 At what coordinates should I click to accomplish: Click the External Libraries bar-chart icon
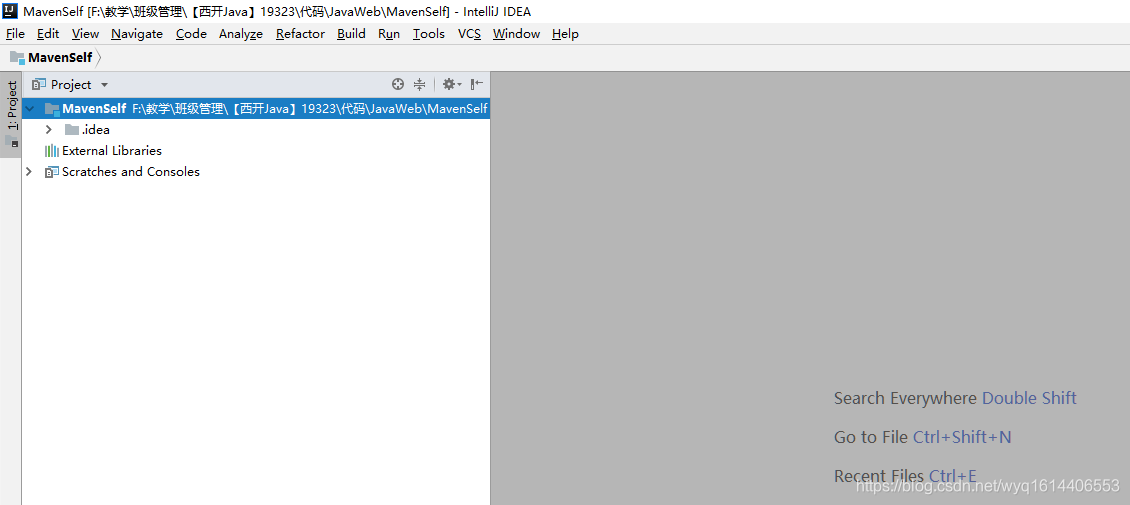point(52,151)
